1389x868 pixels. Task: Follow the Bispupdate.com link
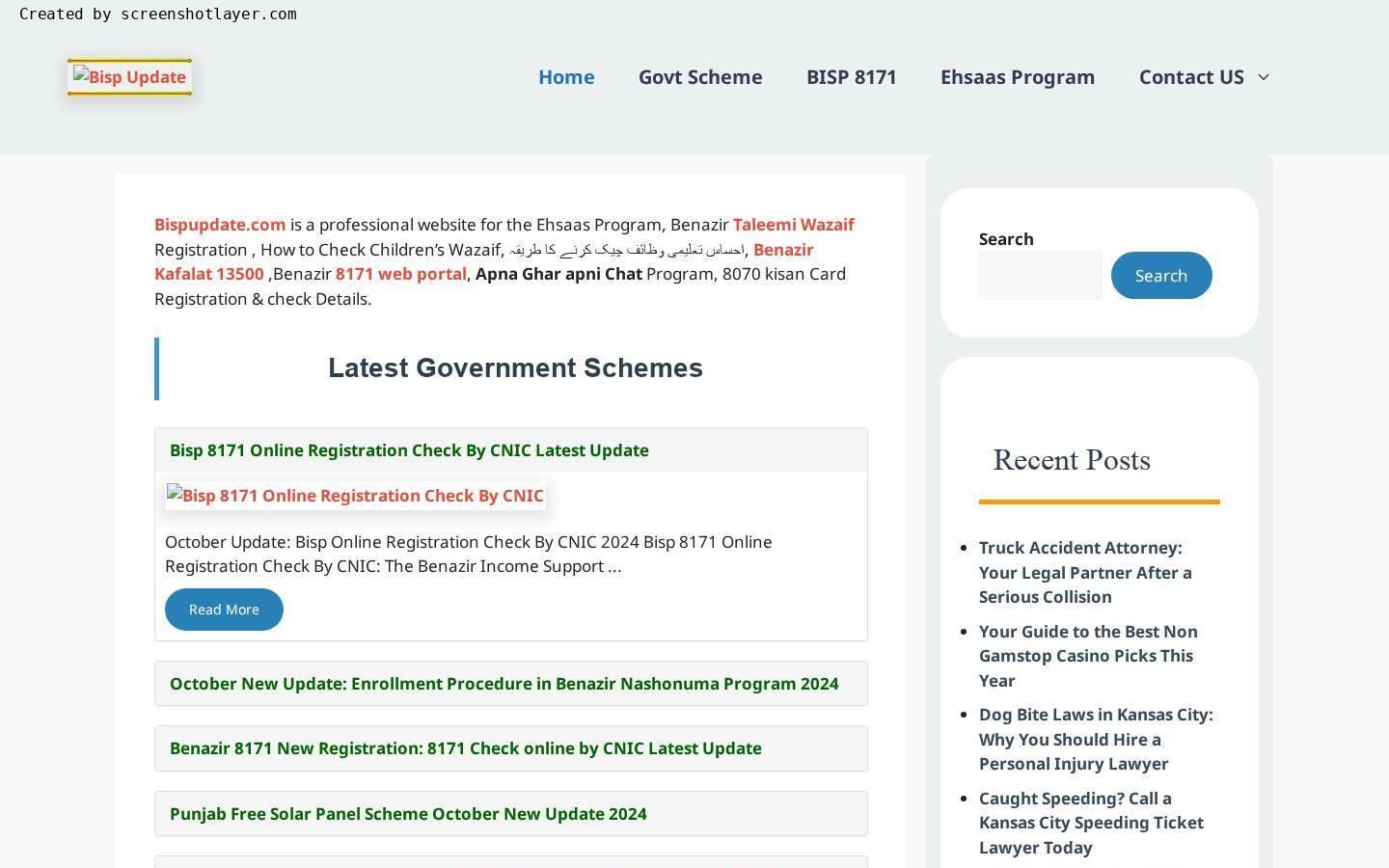tap(220, 225)
